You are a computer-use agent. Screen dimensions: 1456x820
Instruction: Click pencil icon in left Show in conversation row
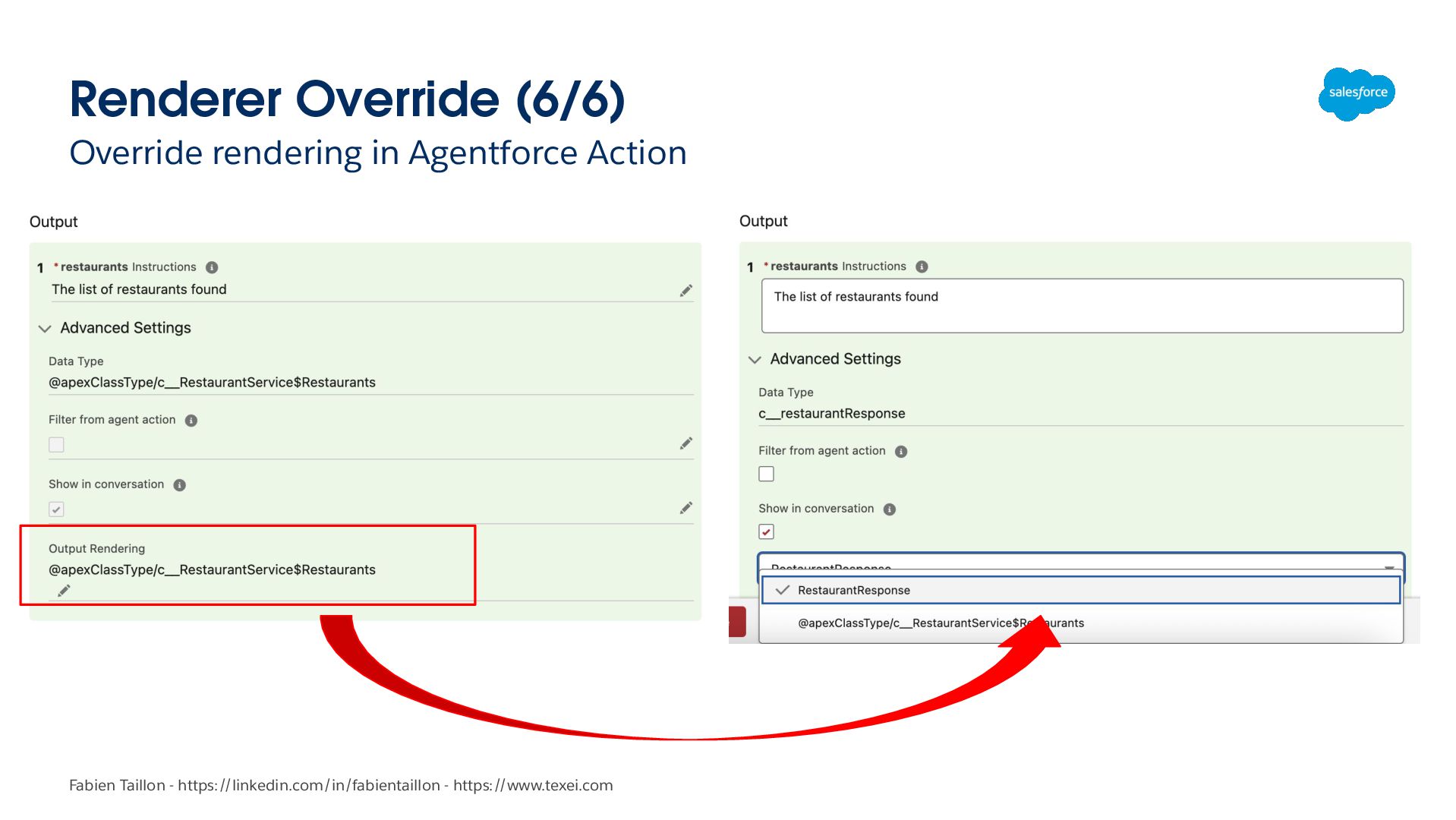pyautogui.click(x=686, y=508)
